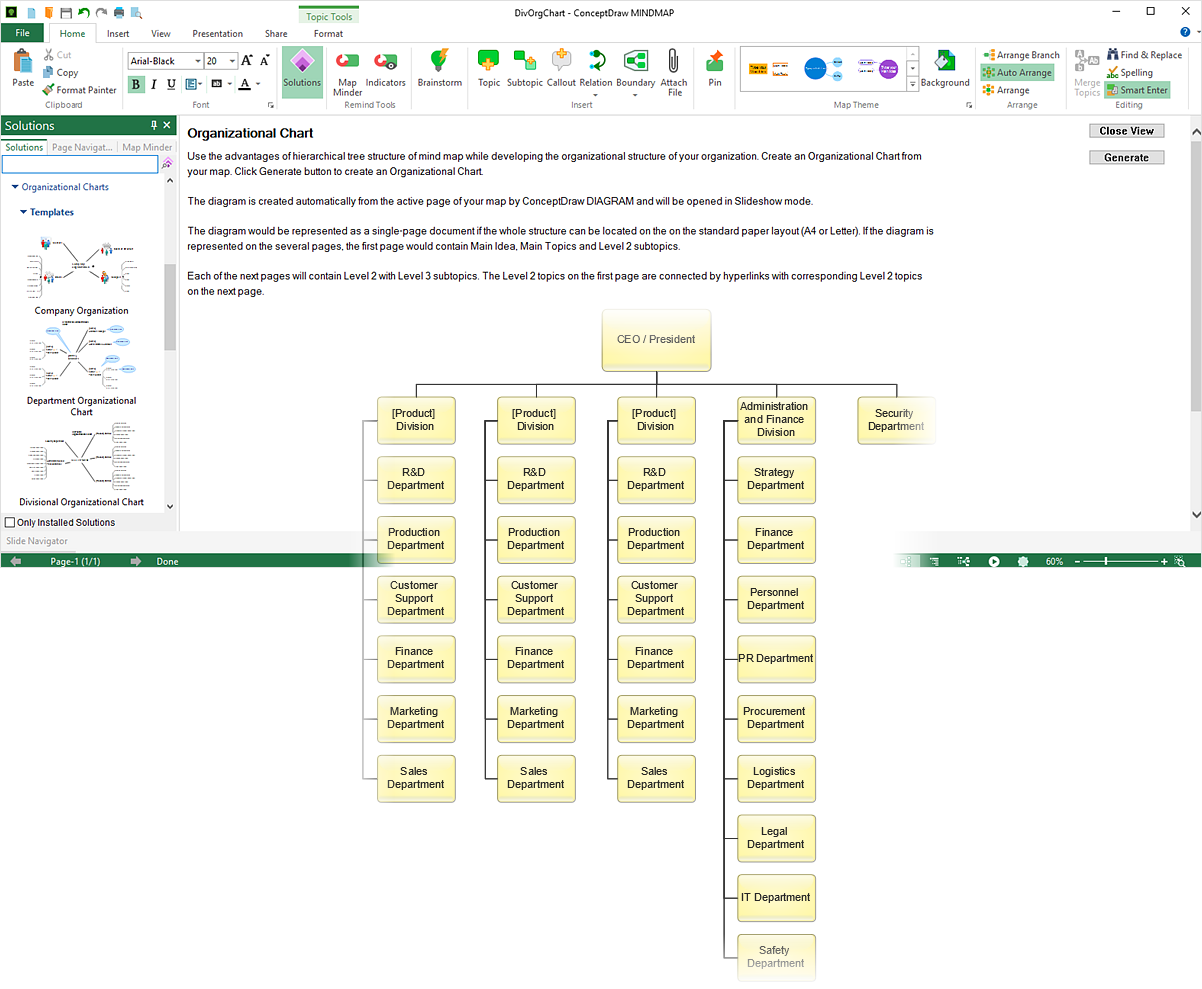
Task: Run the Spelling check
Action: [x=1129, y=72]
